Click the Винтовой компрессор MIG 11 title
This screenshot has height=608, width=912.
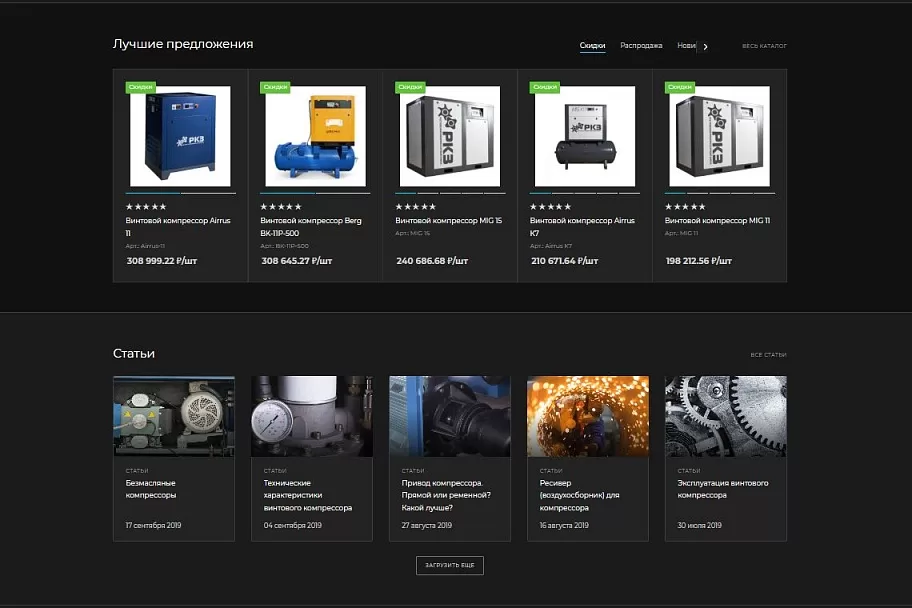tap(717, 221)
